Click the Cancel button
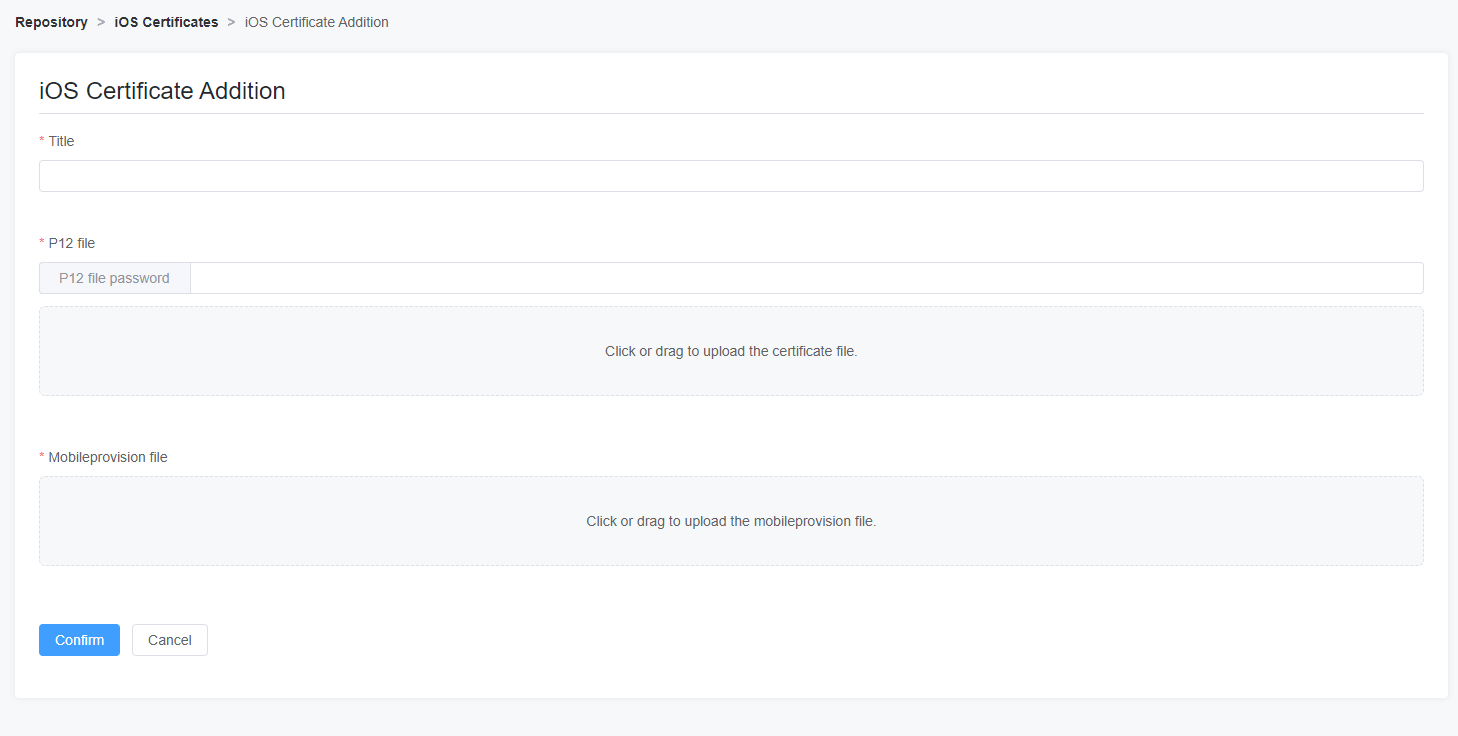1458x736 pixels. pyautogui.click(x=170, y=640)
